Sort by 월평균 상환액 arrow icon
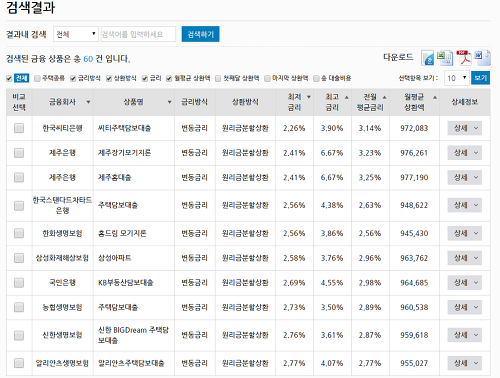Screen dimensions: 500x378 click(435, 97)
